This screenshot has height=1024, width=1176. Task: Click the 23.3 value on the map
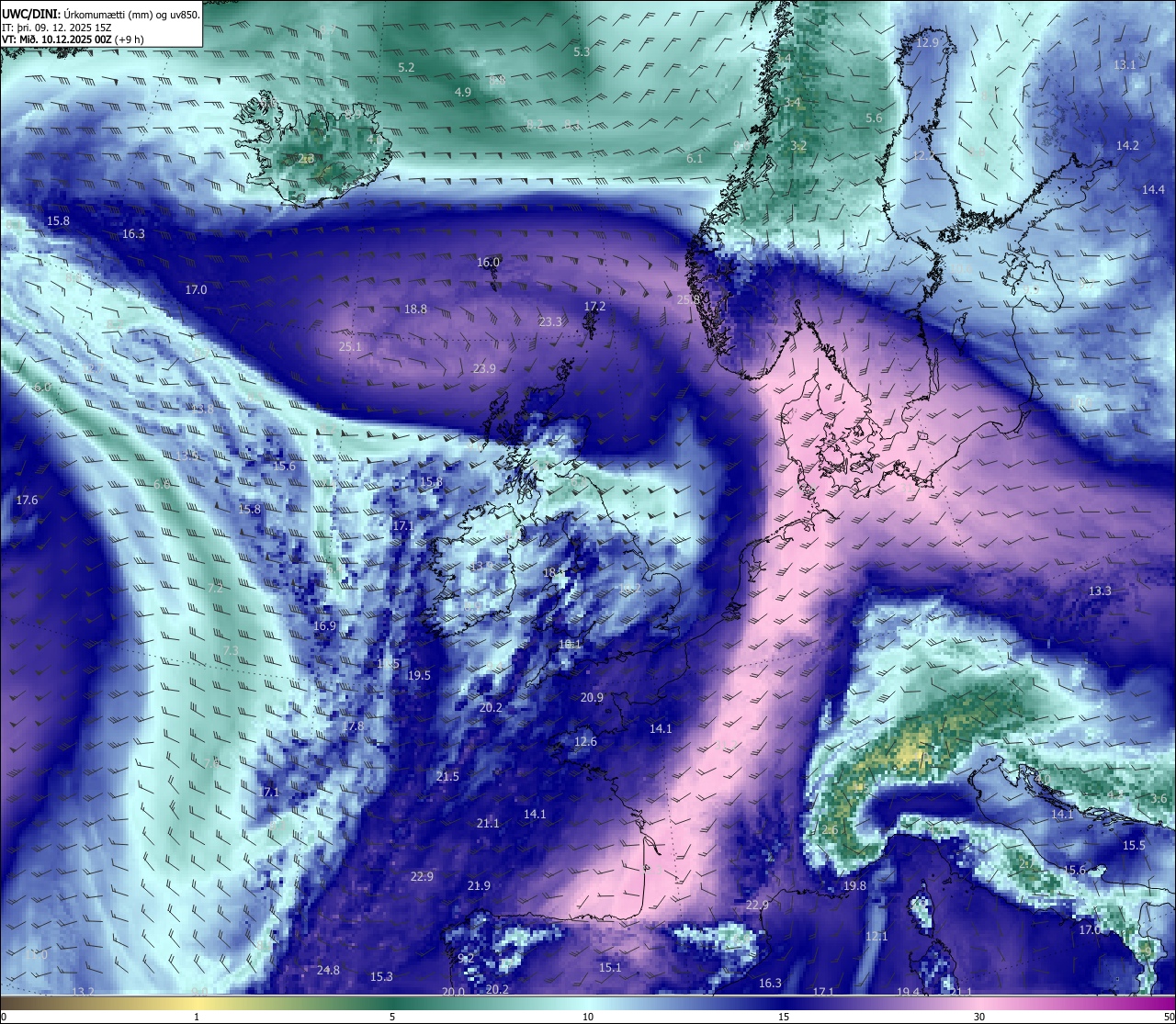point(550,322)
